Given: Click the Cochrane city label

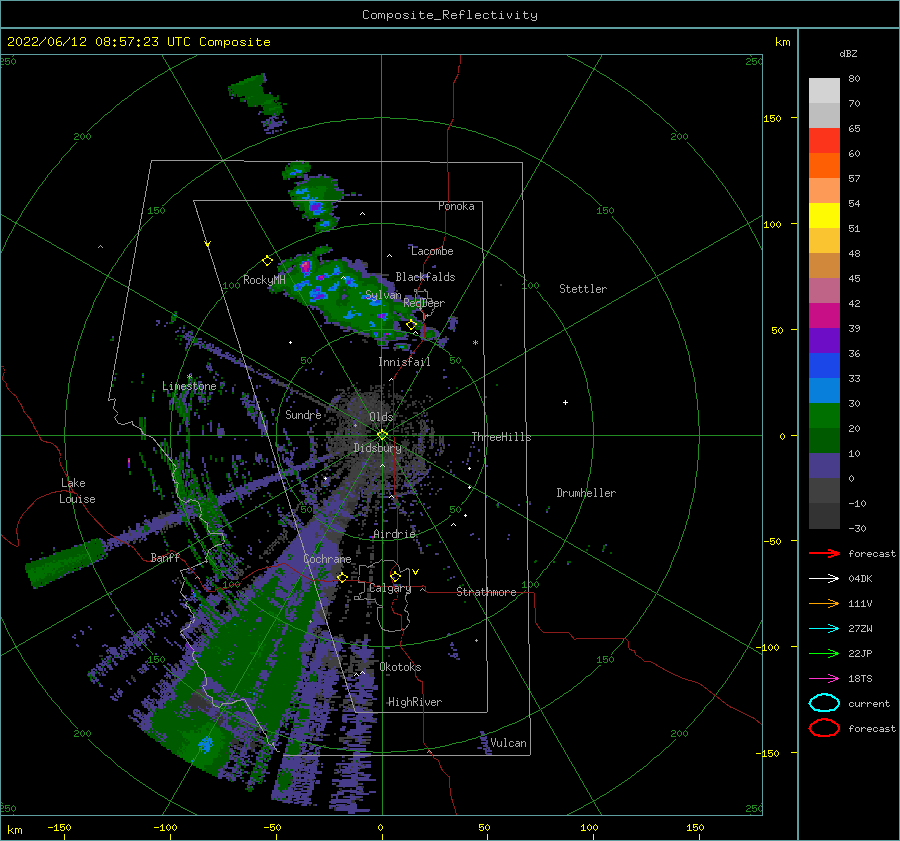Looking at the screenshot, I should coord(327,559).
